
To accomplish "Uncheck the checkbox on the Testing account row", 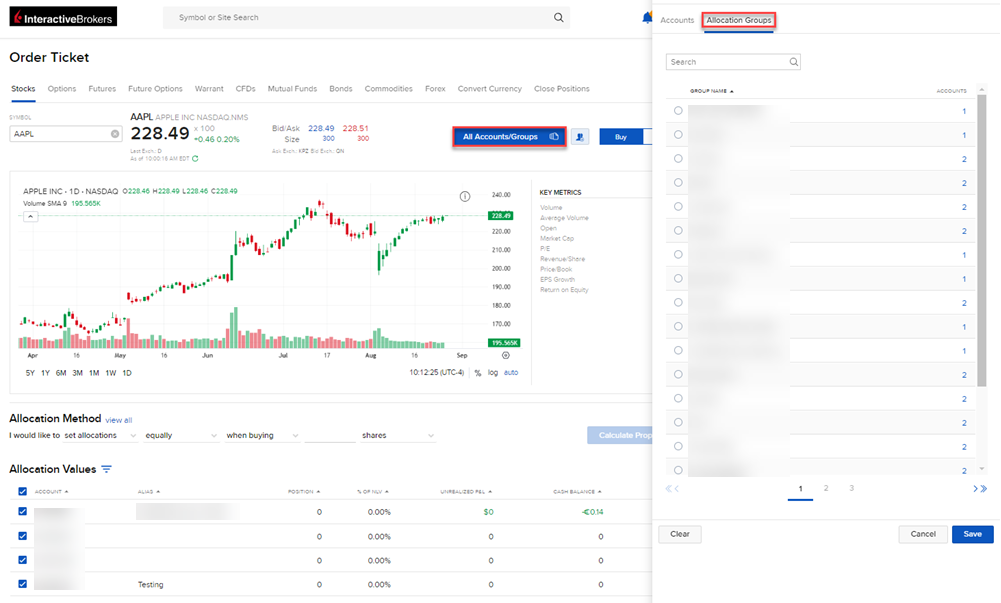I will click(22, 584).
